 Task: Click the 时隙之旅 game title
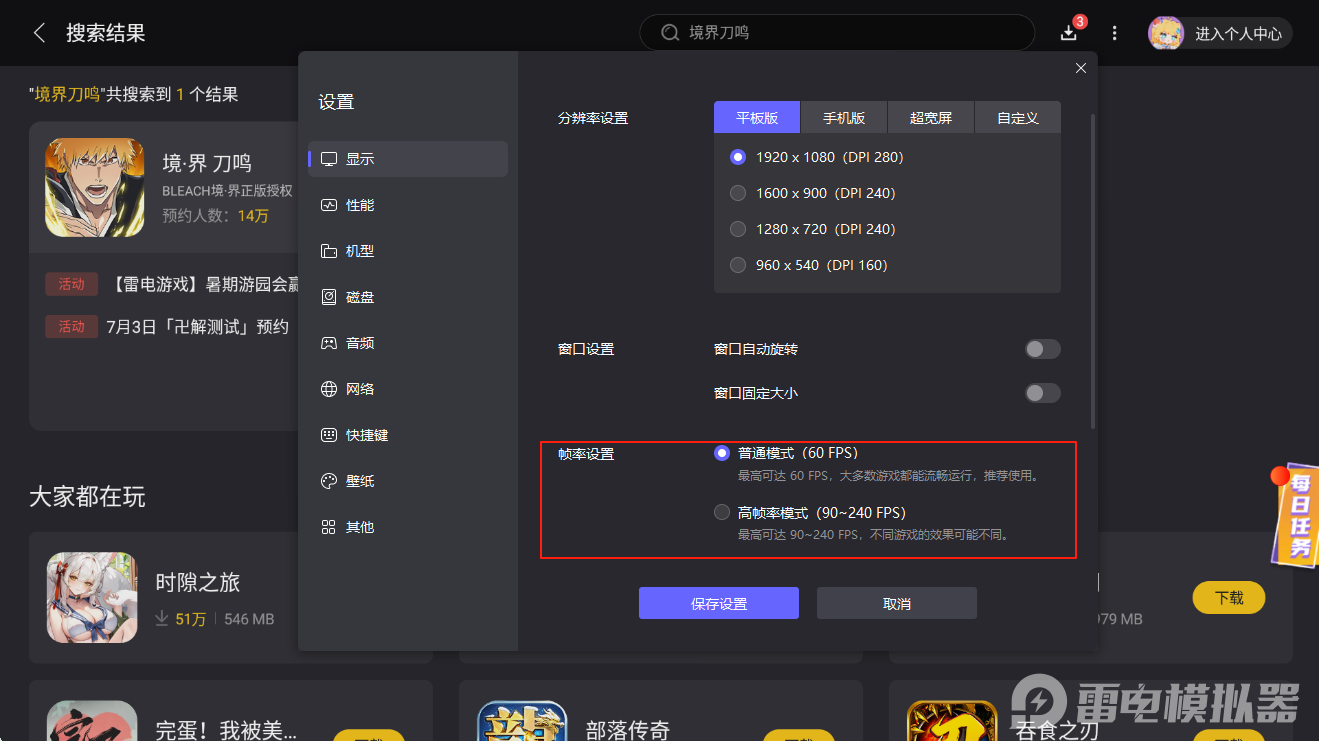pos(198,582)
